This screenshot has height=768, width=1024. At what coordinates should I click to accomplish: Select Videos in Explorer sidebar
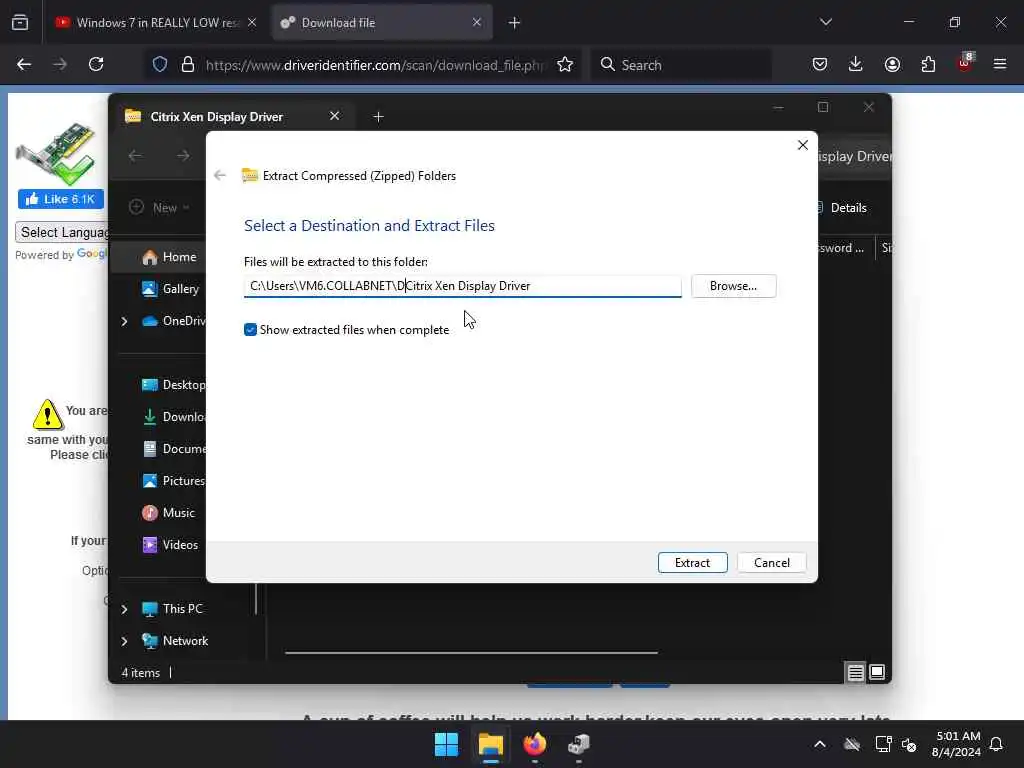coord(170,545)
